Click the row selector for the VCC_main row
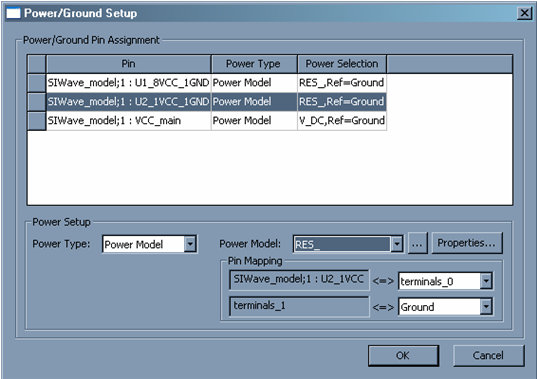Viewport: 537px width, 379px height. pyautogui.click(x=37, y=121)
